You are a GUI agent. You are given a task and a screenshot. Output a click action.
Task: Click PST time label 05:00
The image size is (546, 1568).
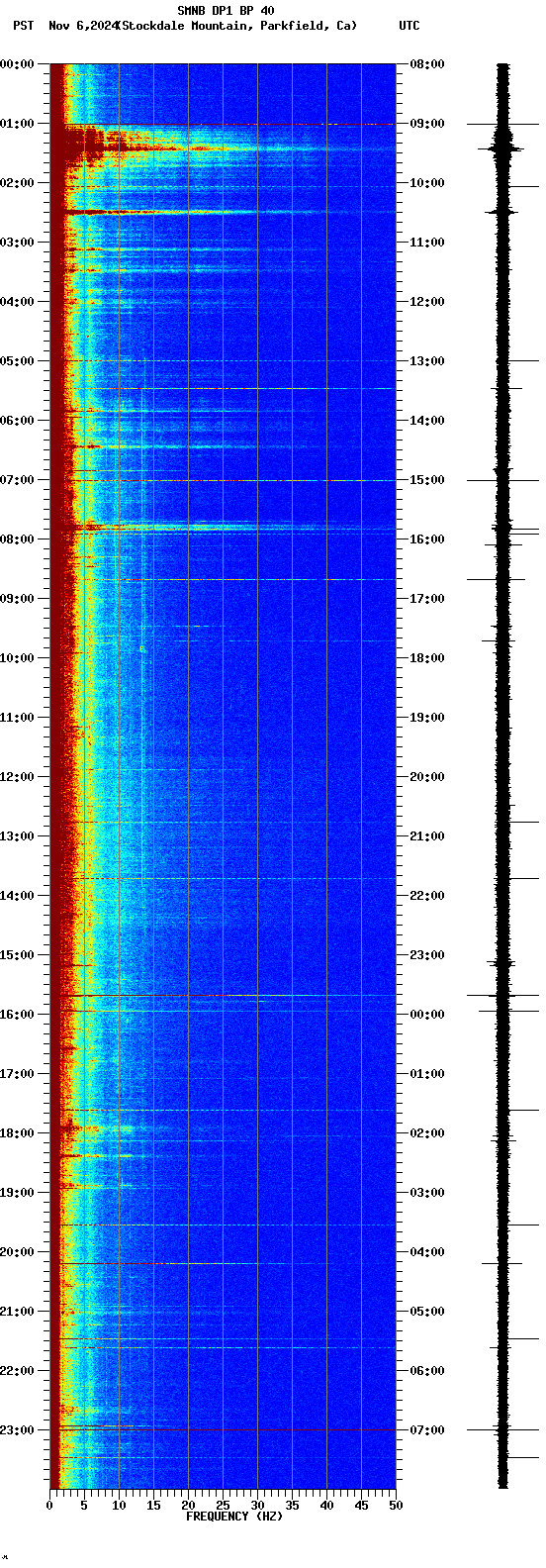coord(19,361)
